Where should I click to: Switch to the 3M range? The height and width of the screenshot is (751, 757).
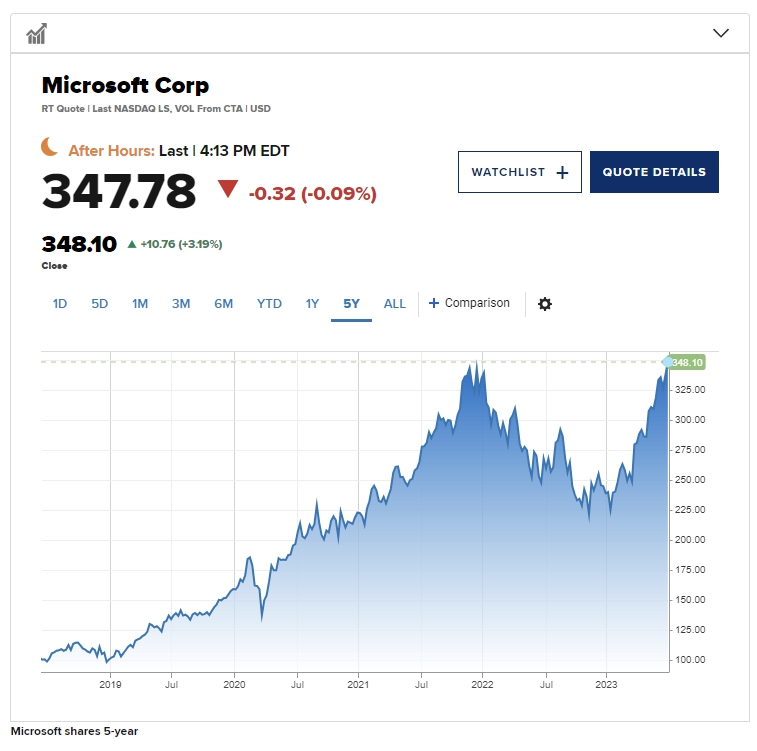[x=181, y=304]
